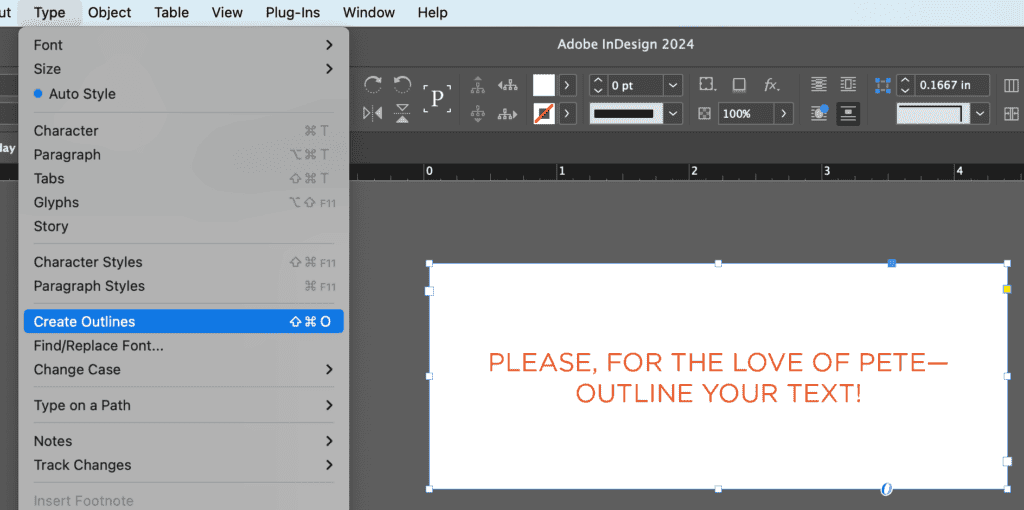The image size is (1024, 510).
Task: Click the Corner Options icon
Action: tap(707, 85)
